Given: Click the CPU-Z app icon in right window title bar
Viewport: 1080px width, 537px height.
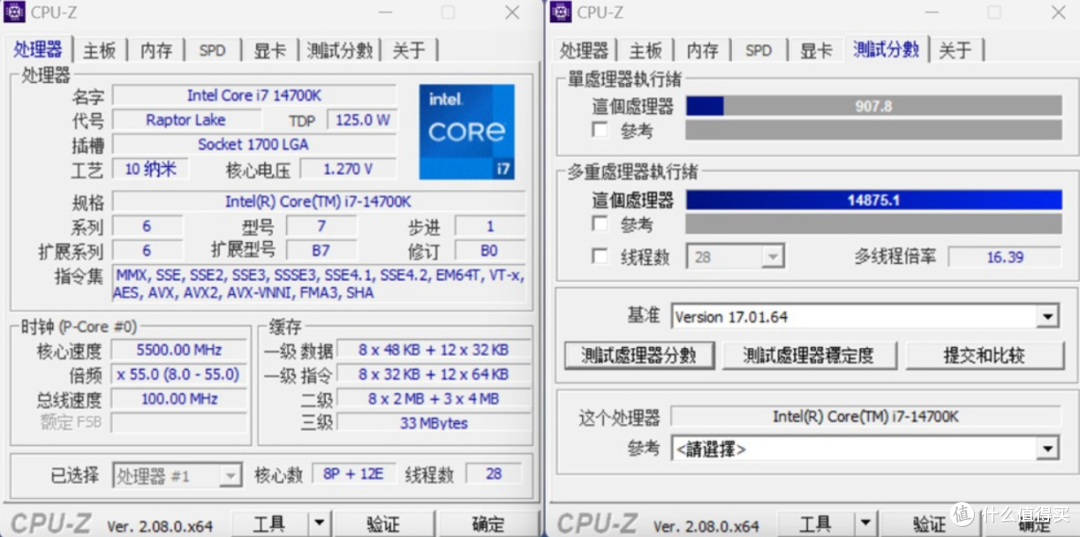Looking at the screenshot, I should pyautogui.click(x=561, y=12).
